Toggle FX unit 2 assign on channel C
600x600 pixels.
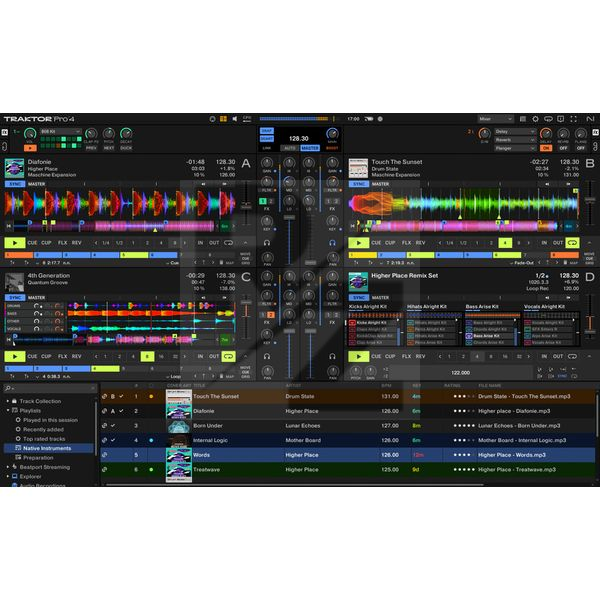click(x=271, y=315)
